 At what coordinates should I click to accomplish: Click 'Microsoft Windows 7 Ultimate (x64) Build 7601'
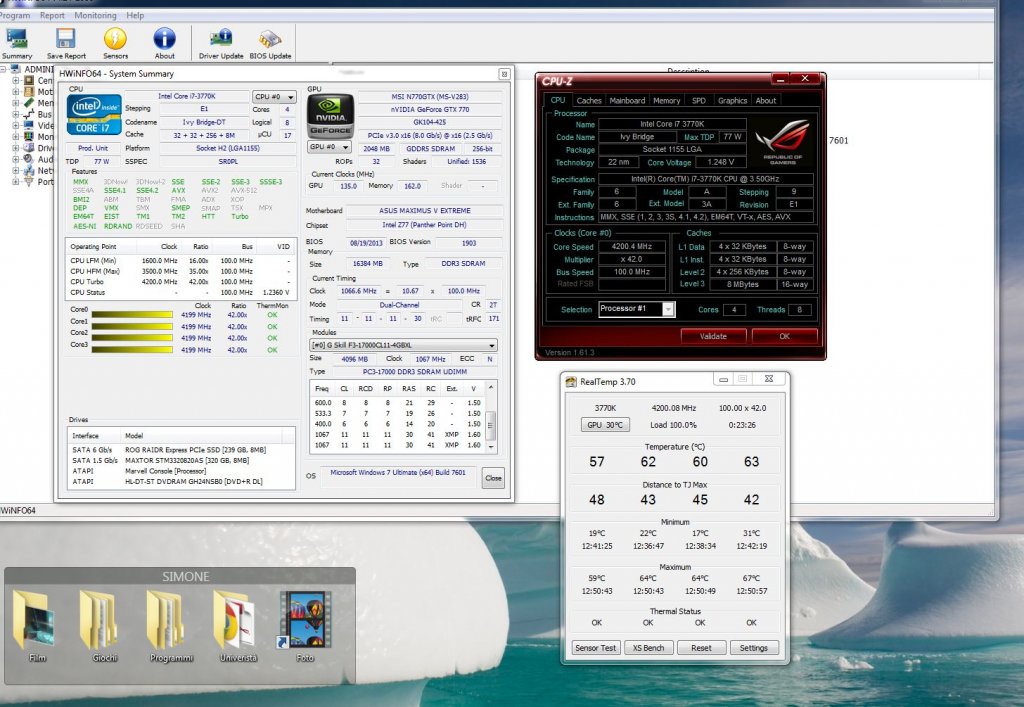click(398, 473)
